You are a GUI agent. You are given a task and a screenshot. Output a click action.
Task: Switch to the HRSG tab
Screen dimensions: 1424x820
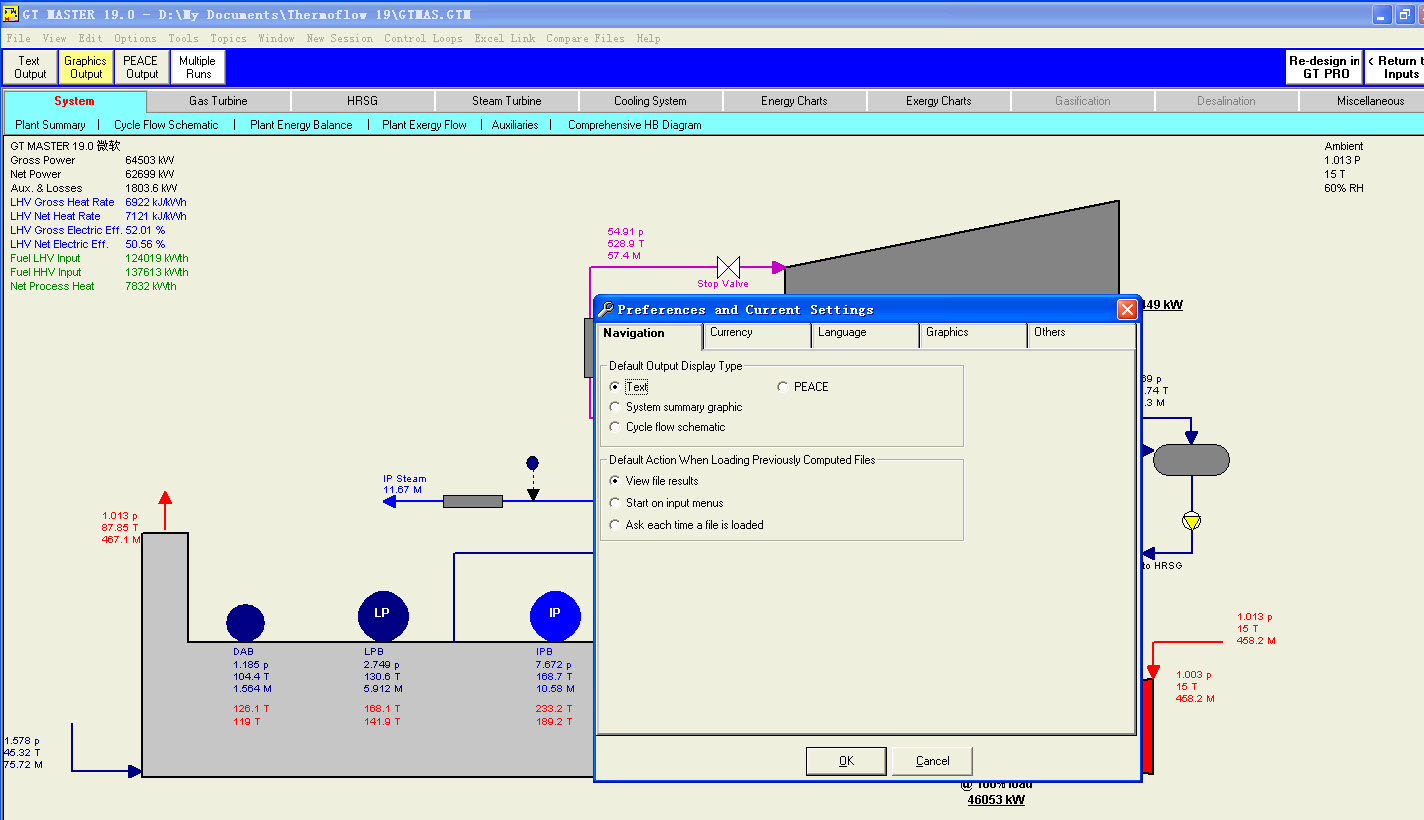pos(363,101)
